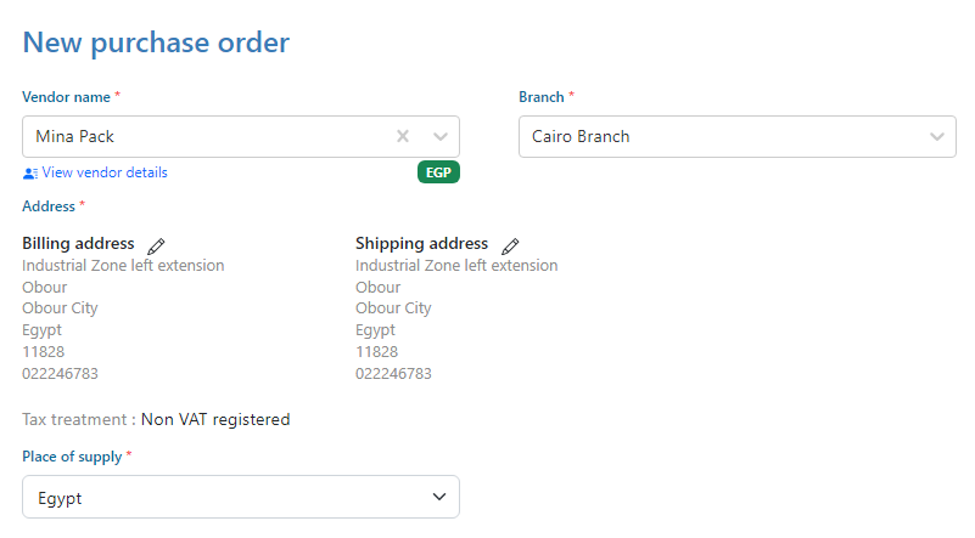Open the View vendor details link
Screen dimensions: 975x538
104,173
